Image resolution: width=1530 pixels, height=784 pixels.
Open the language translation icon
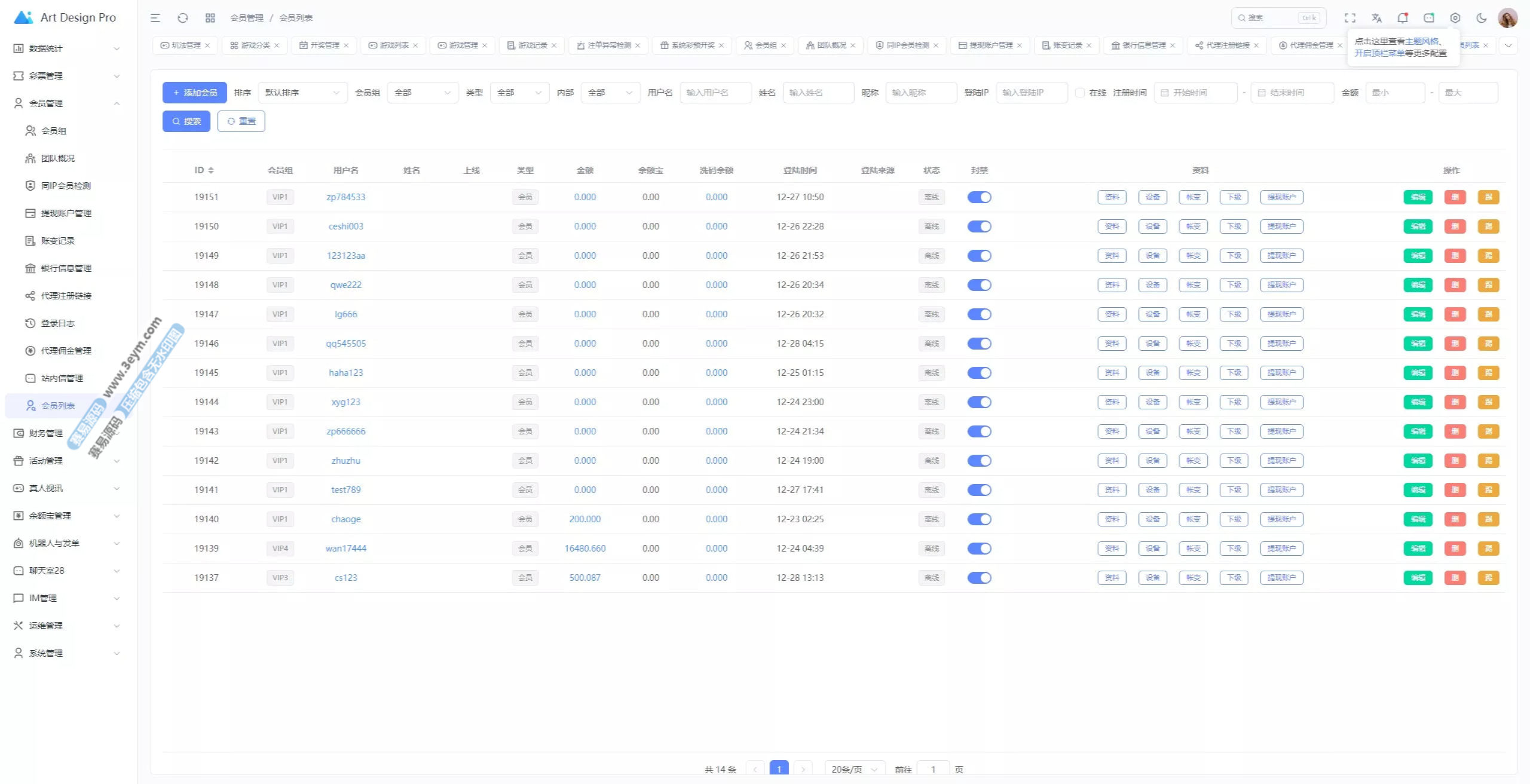pyautogui.click(x=1376, y=18)
